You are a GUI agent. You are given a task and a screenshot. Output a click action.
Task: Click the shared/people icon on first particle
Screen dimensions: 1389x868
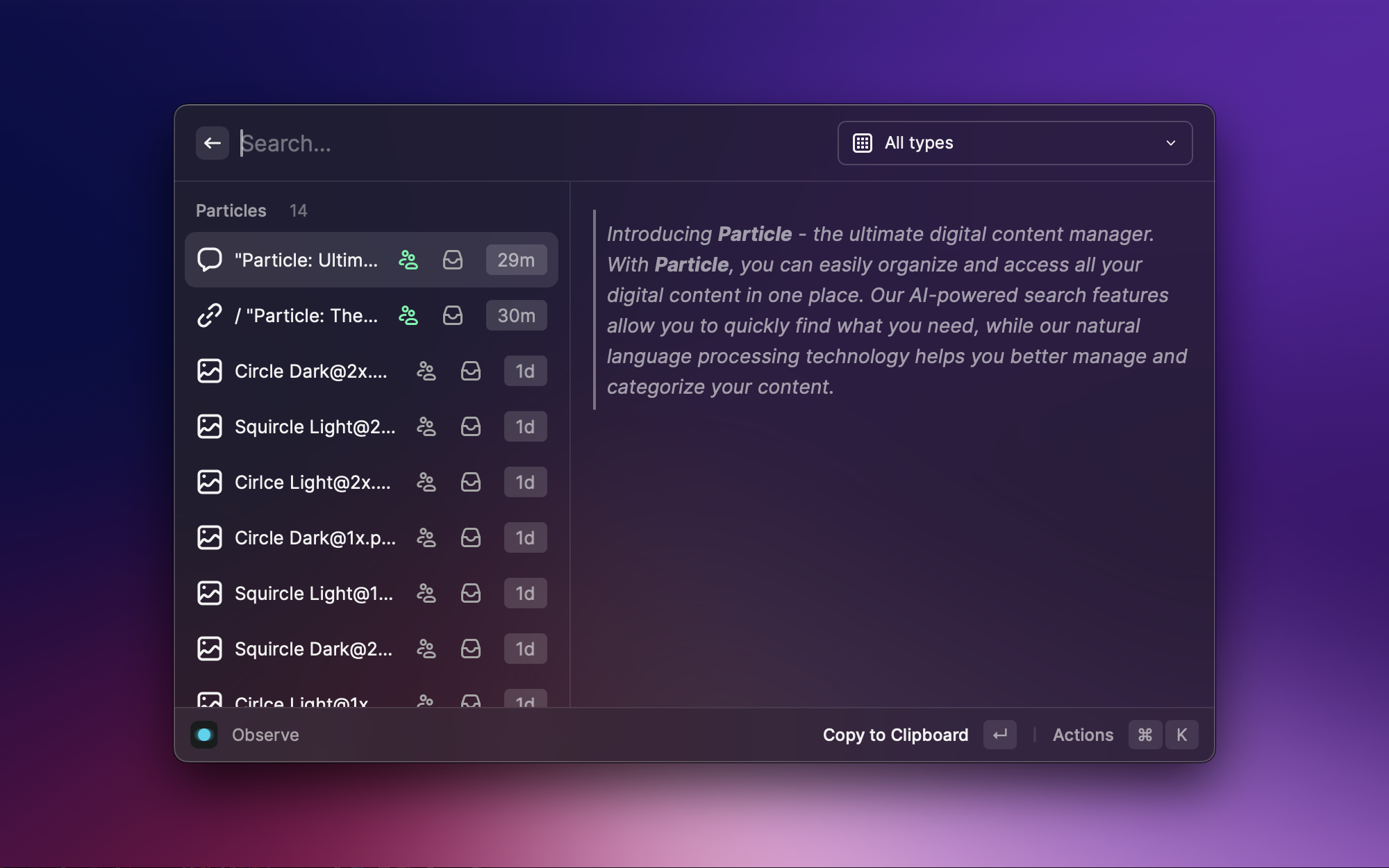[x=408, y=259]
